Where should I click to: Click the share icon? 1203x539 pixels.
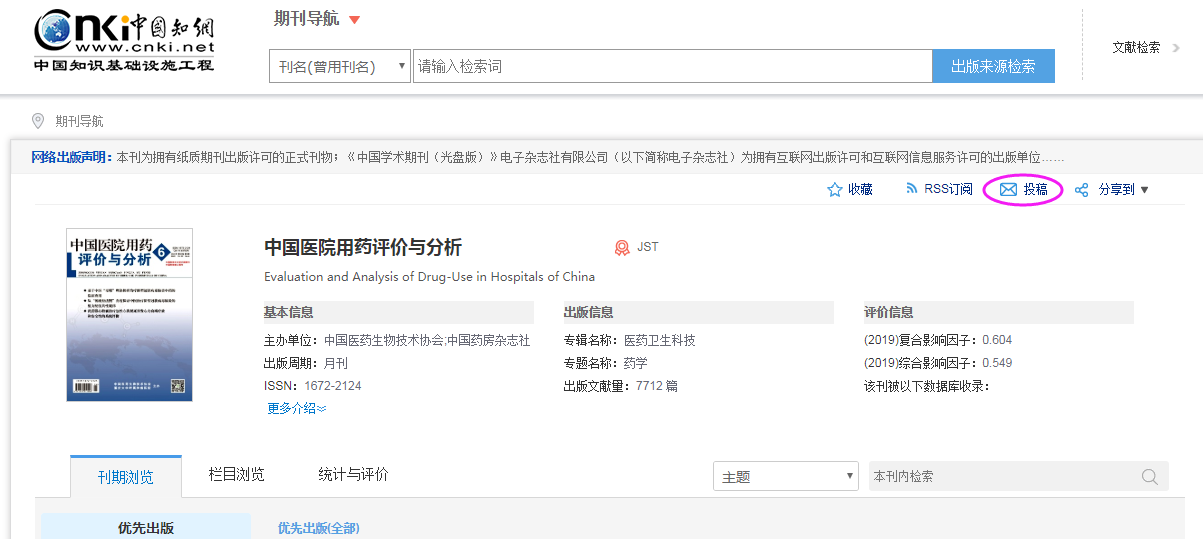pyautogui.click(x=1081, y=189)
